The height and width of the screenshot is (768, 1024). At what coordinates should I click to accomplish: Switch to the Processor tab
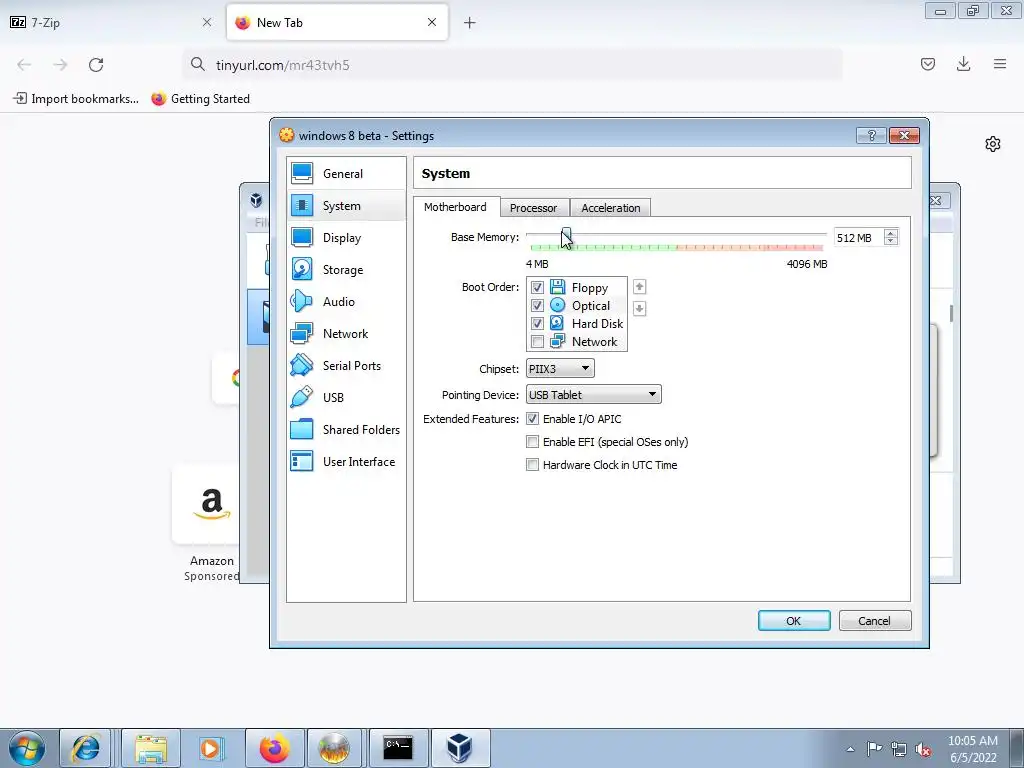(534, 208)
